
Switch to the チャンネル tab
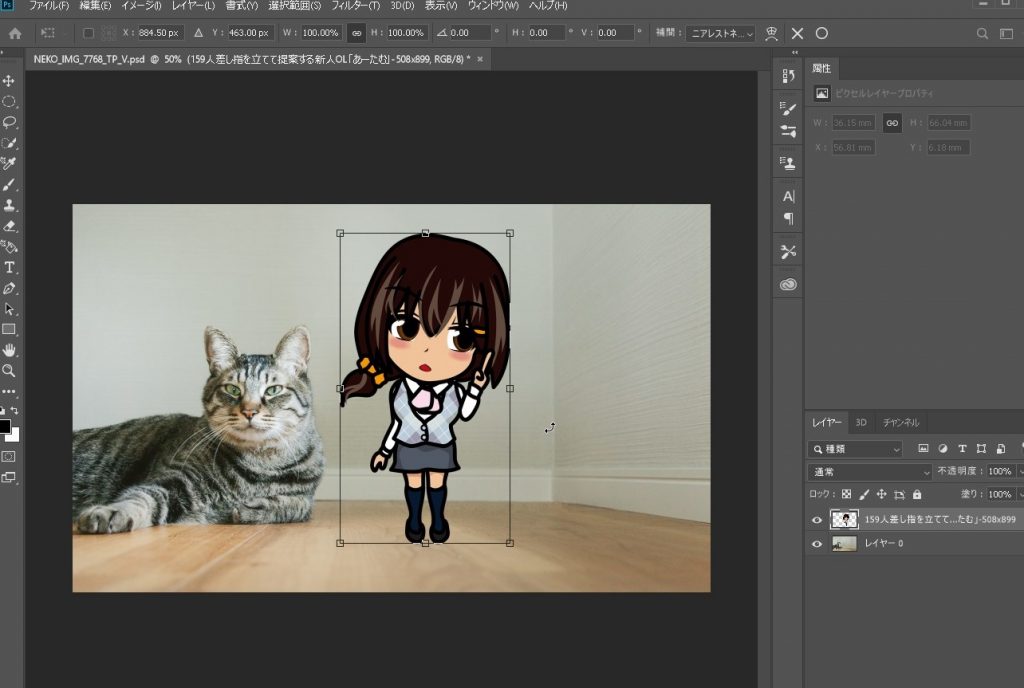pyautogui.click(x=900, y=422)
